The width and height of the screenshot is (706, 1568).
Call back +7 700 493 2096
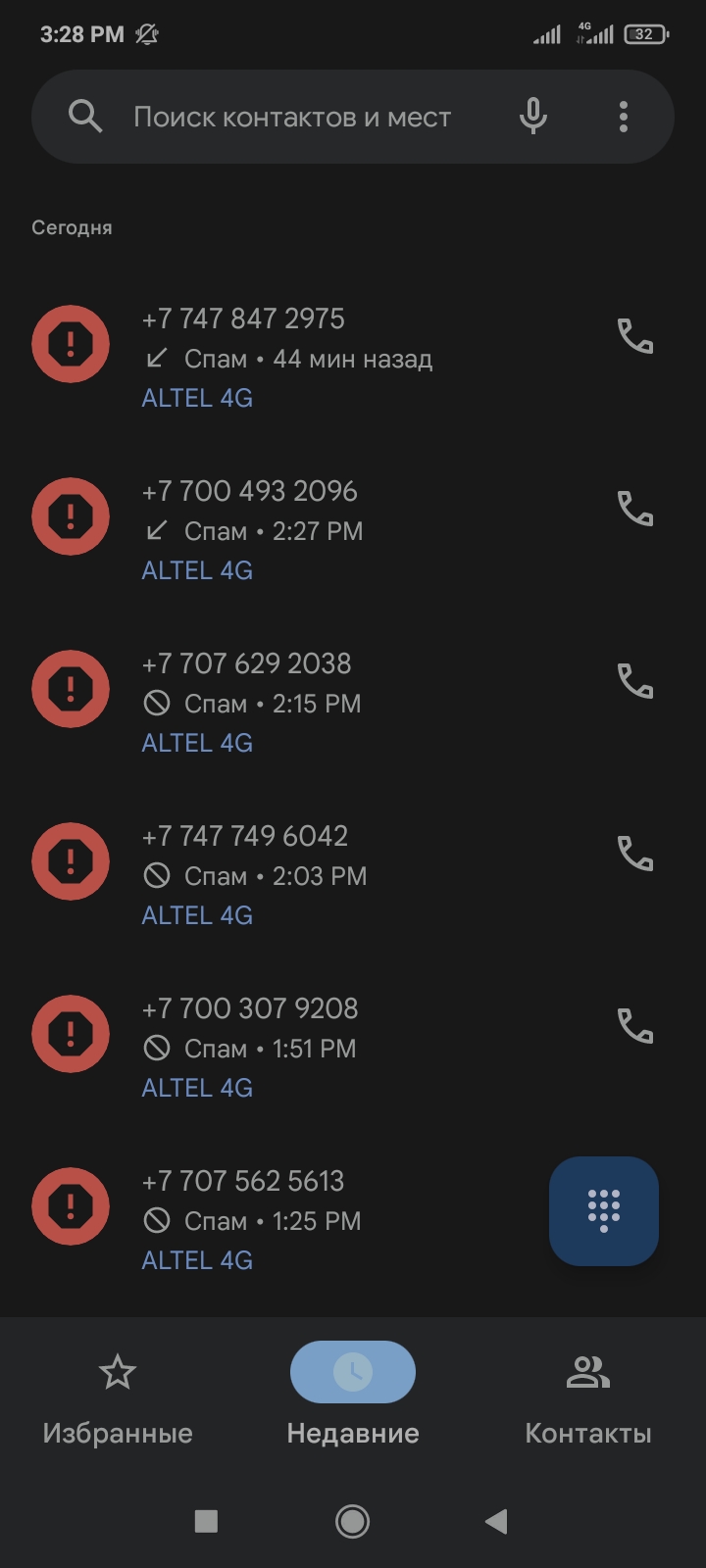coord(635,509)
